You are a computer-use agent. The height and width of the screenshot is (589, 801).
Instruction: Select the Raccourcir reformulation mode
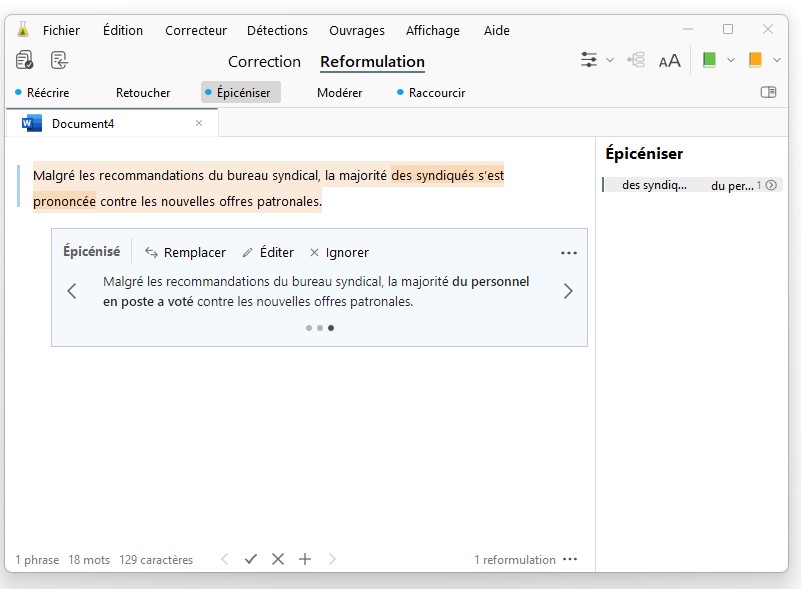coord(432,92)
